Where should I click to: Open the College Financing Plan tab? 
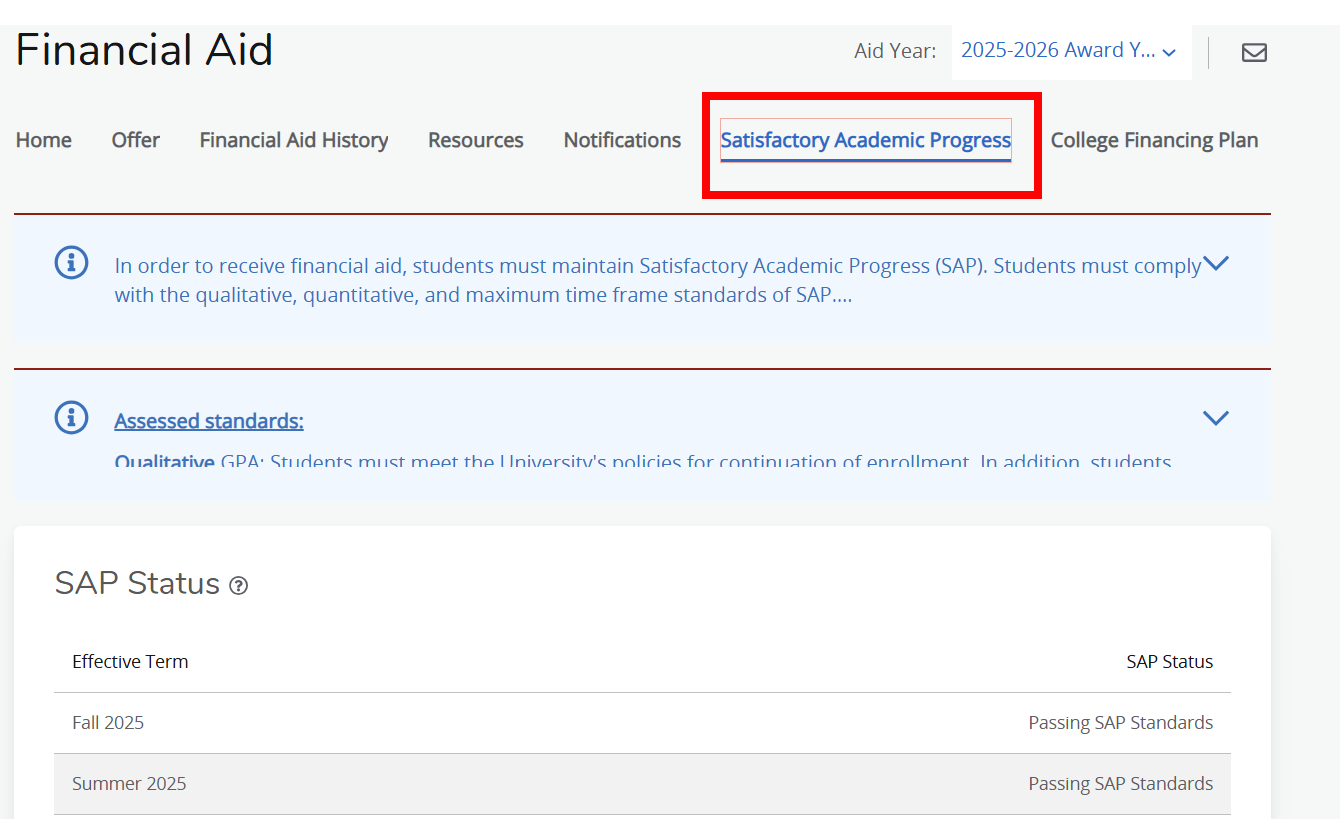tap(1154, 140)
